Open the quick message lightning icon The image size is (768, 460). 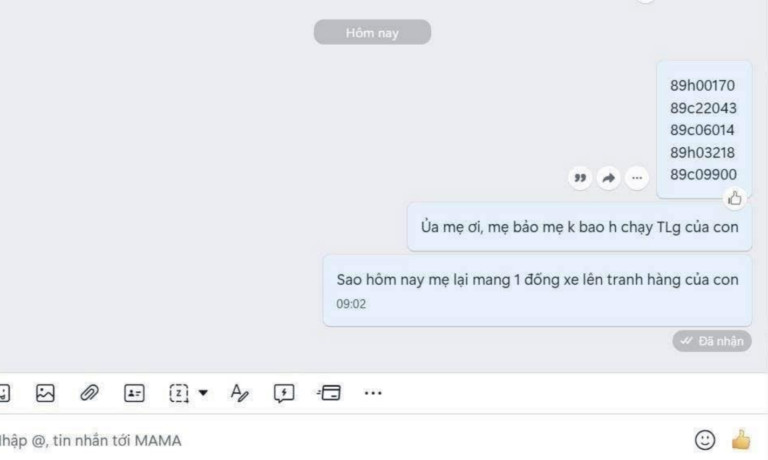click(284, 393)
